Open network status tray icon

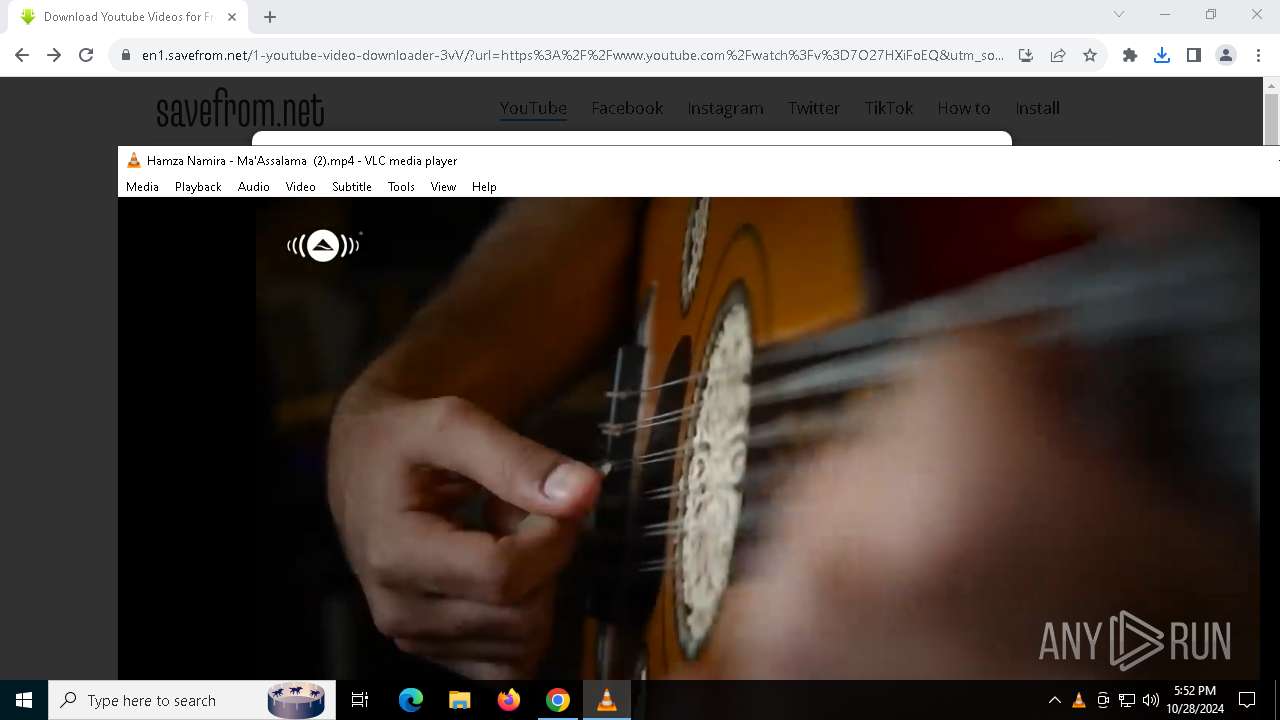(x=1127, y=700)
